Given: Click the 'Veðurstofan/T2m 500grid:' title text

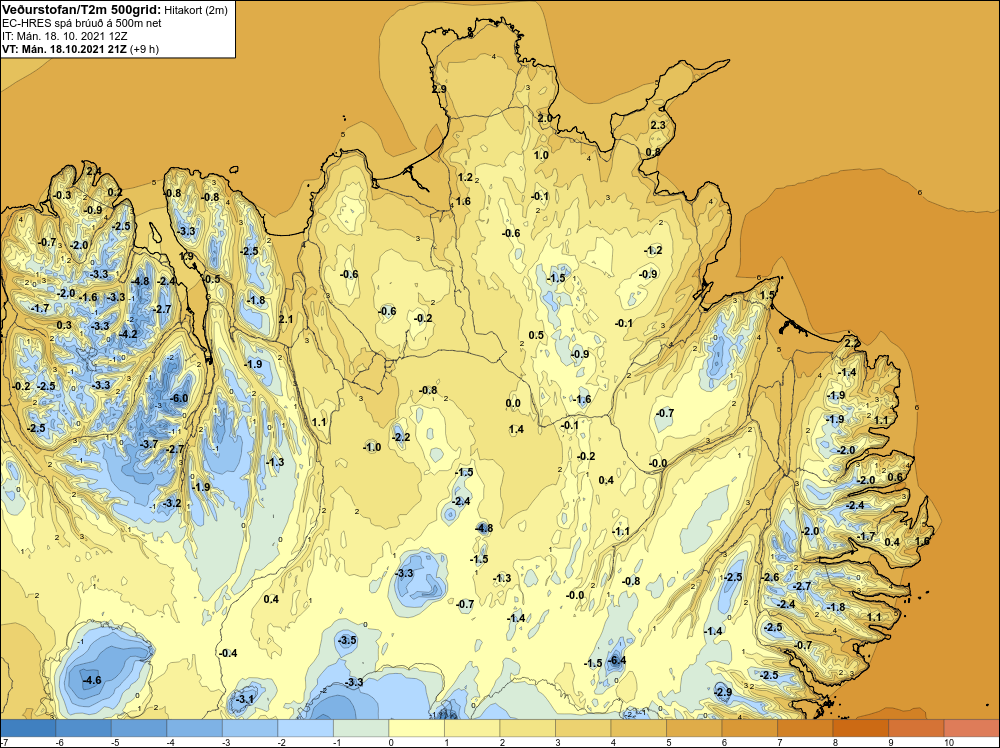Looking at the screenshot, I should (82, 10).
